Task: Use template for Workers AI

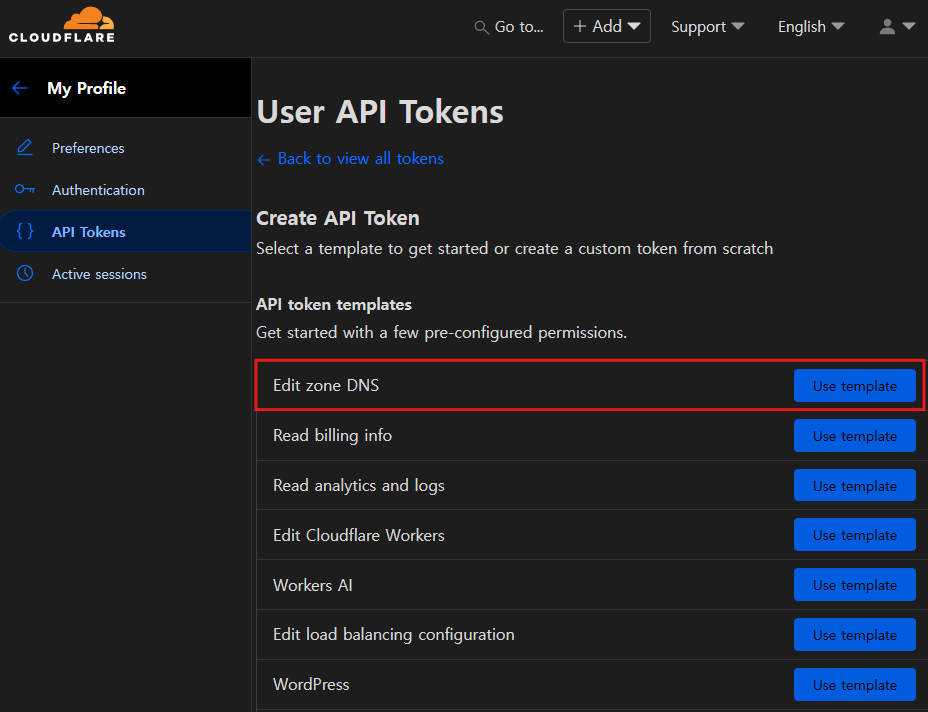Action: [855, 585]
